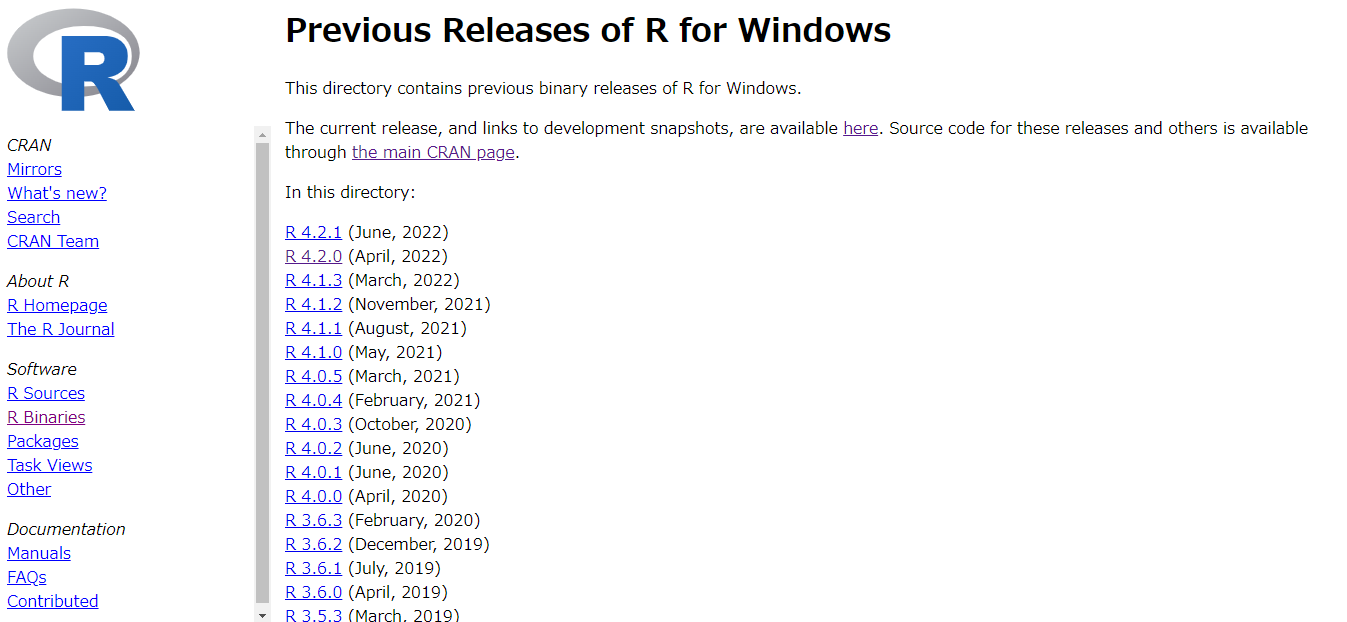This screenshot has height=622, width=1347.
Task: Click the 'Previous Releases of R for Windows' heading
Action: (x=588, y=30)
